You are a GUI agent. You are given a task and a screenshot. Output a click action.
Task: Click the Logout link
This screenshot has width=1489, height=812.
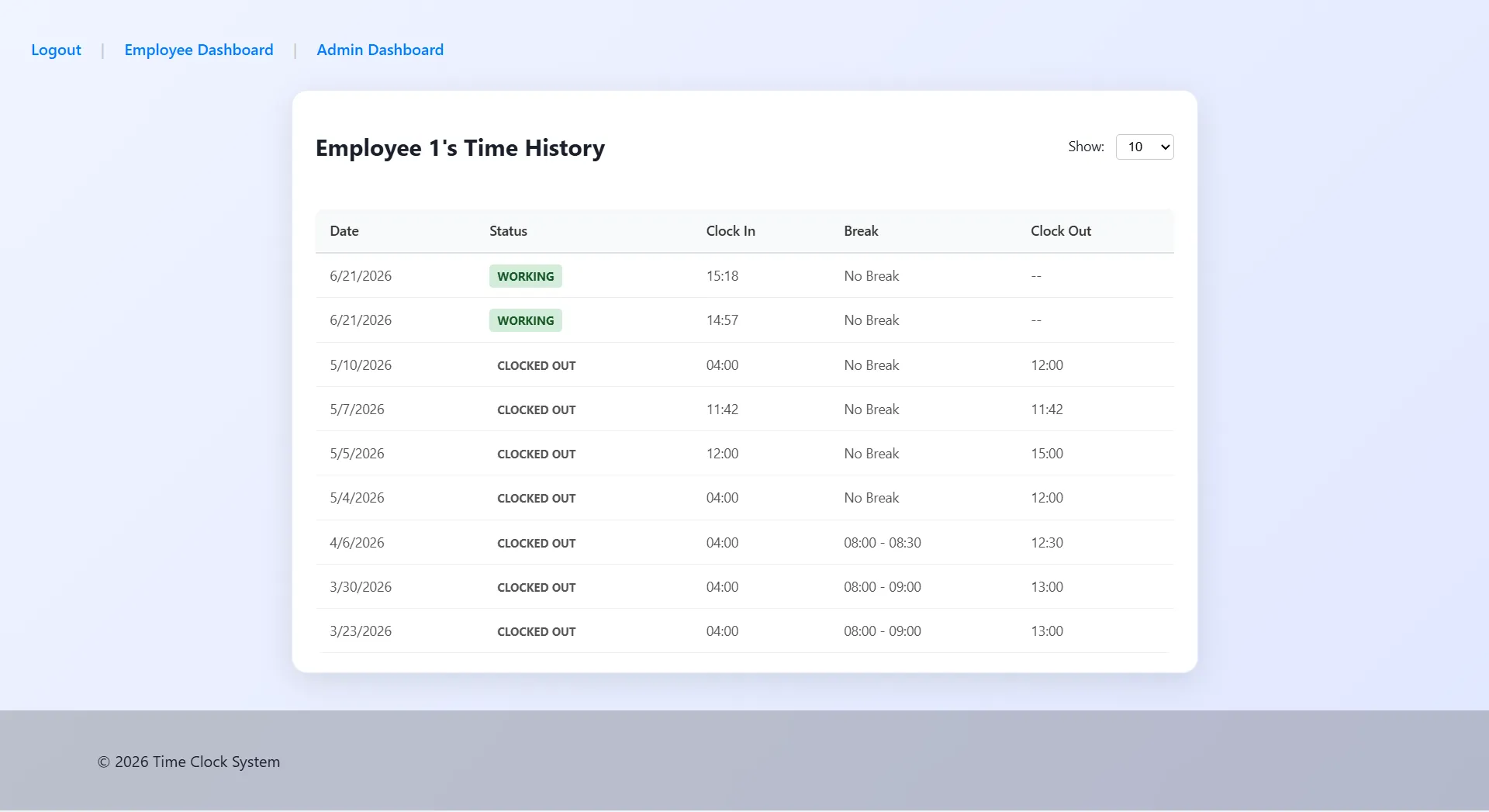[x=56, y=50]
